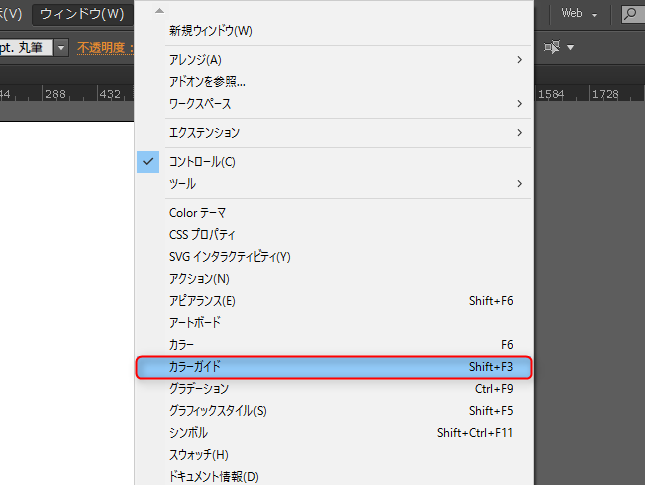Viewport: 645px width, 485px height.
Task: Open the ウィンドウ(W) menu in menu bar
Action: point(82,14)
